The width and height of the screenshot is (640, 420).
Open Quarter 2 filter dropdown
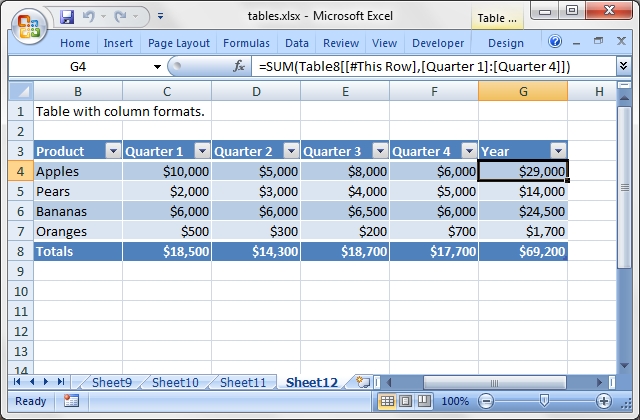tap(291, 151)
